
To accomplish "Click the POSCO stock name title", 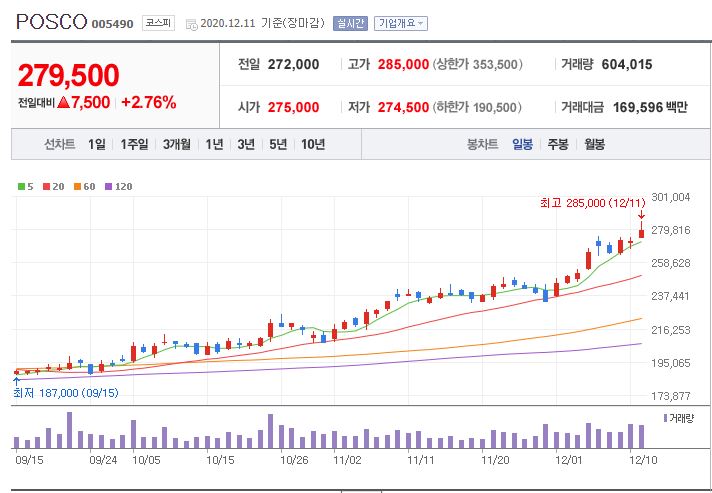I will (51, 22).
